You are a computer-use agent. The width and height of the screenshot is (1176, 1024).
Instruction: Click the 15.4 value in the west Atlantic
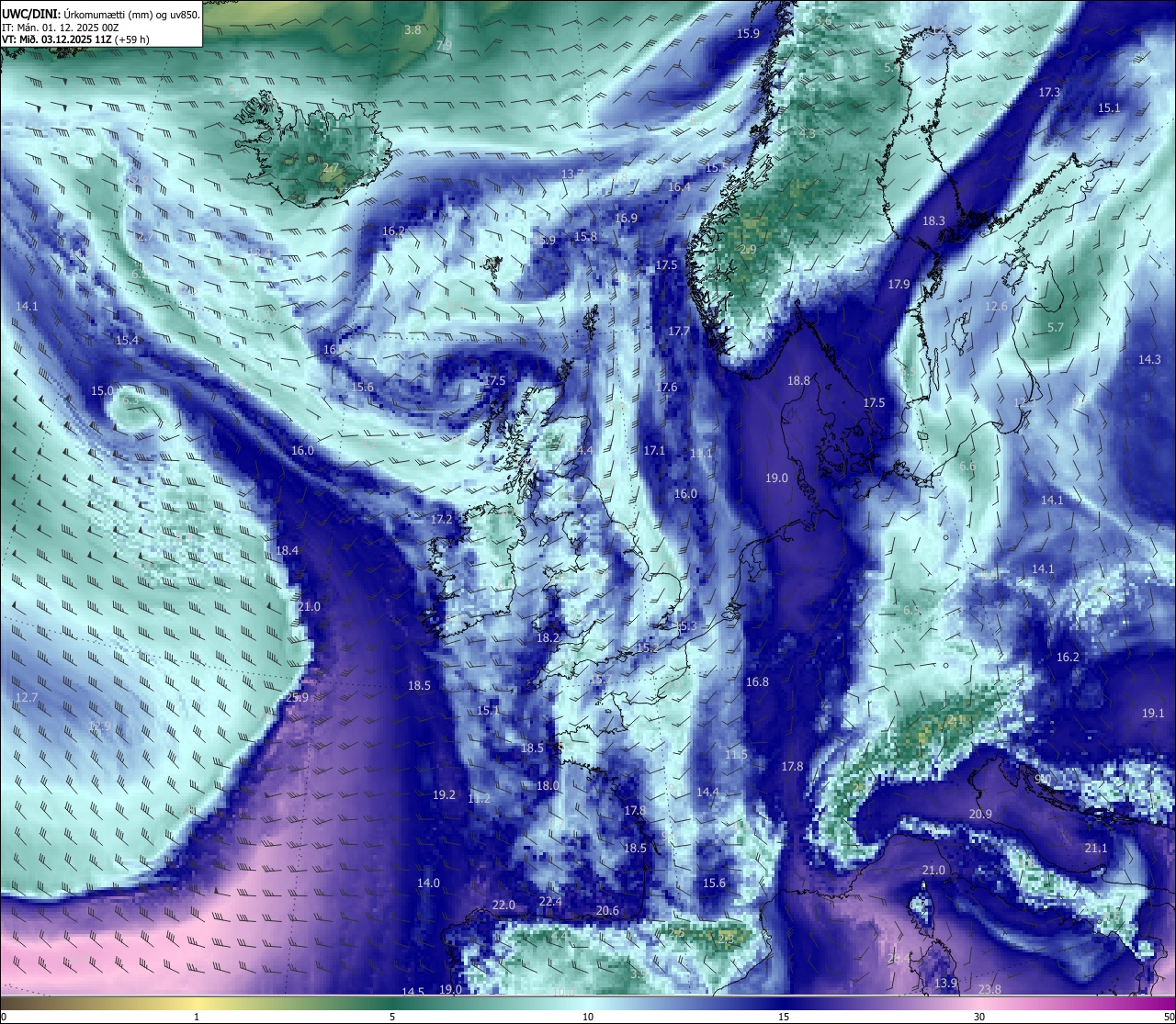[x=128, y=341]
